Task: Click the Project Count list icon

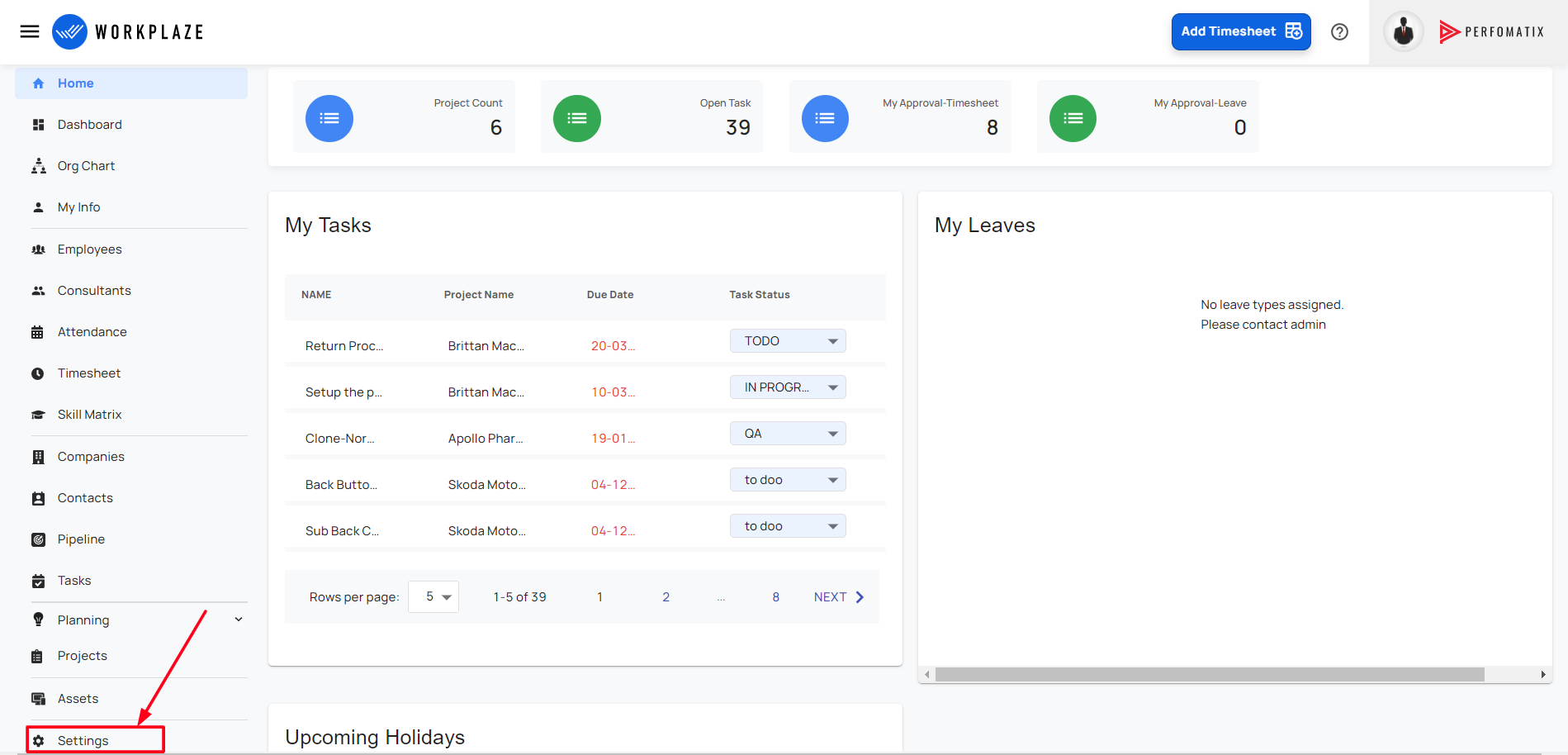Action: pos(329,118)
